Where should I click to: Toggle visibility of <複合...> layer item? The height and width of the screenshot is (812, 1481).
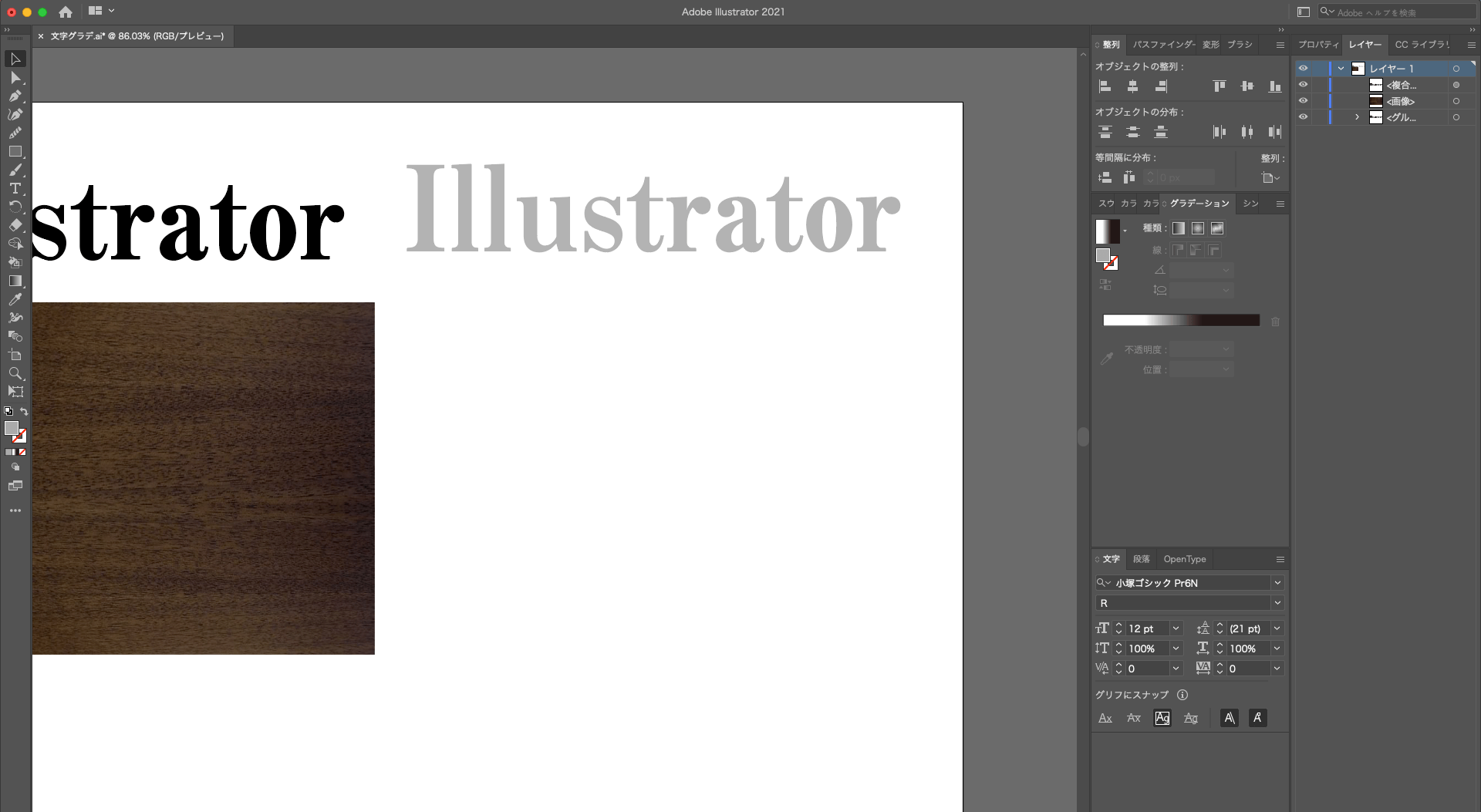(x=1303, y=85)
